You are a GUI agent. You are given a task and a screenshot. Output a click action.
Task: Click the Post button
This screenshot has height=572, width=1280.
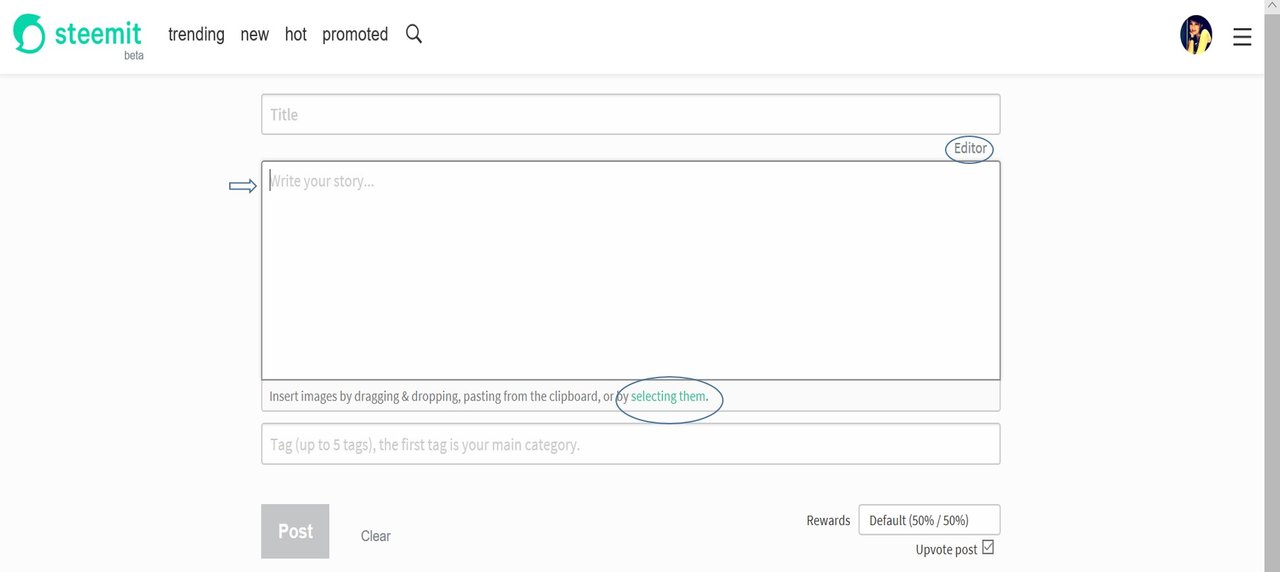pos(295,531)
